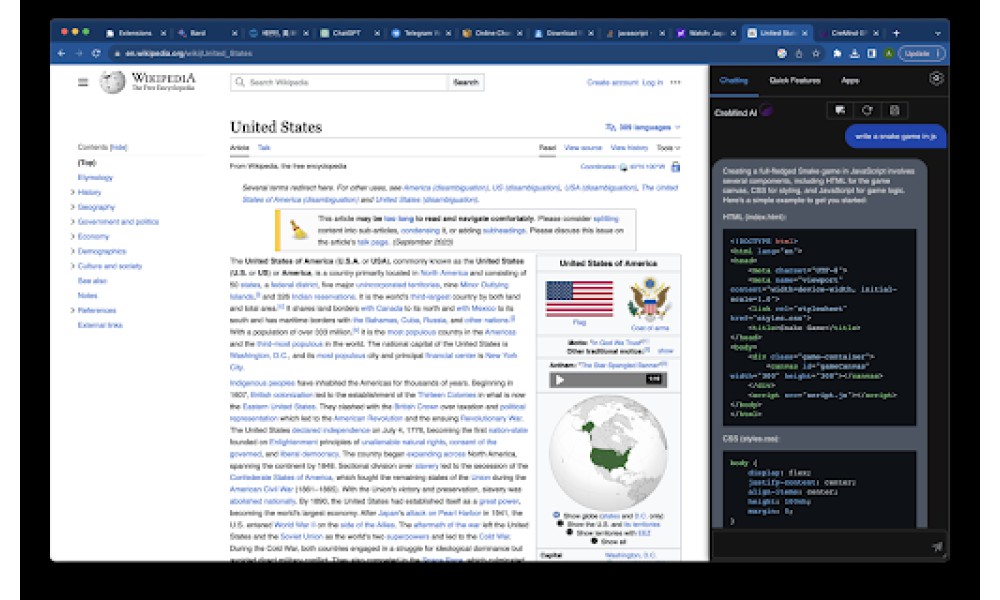This screenshot has width=1000, height=600.
Task: Close the Extensions browser tab
Action: tap(163, 33)
